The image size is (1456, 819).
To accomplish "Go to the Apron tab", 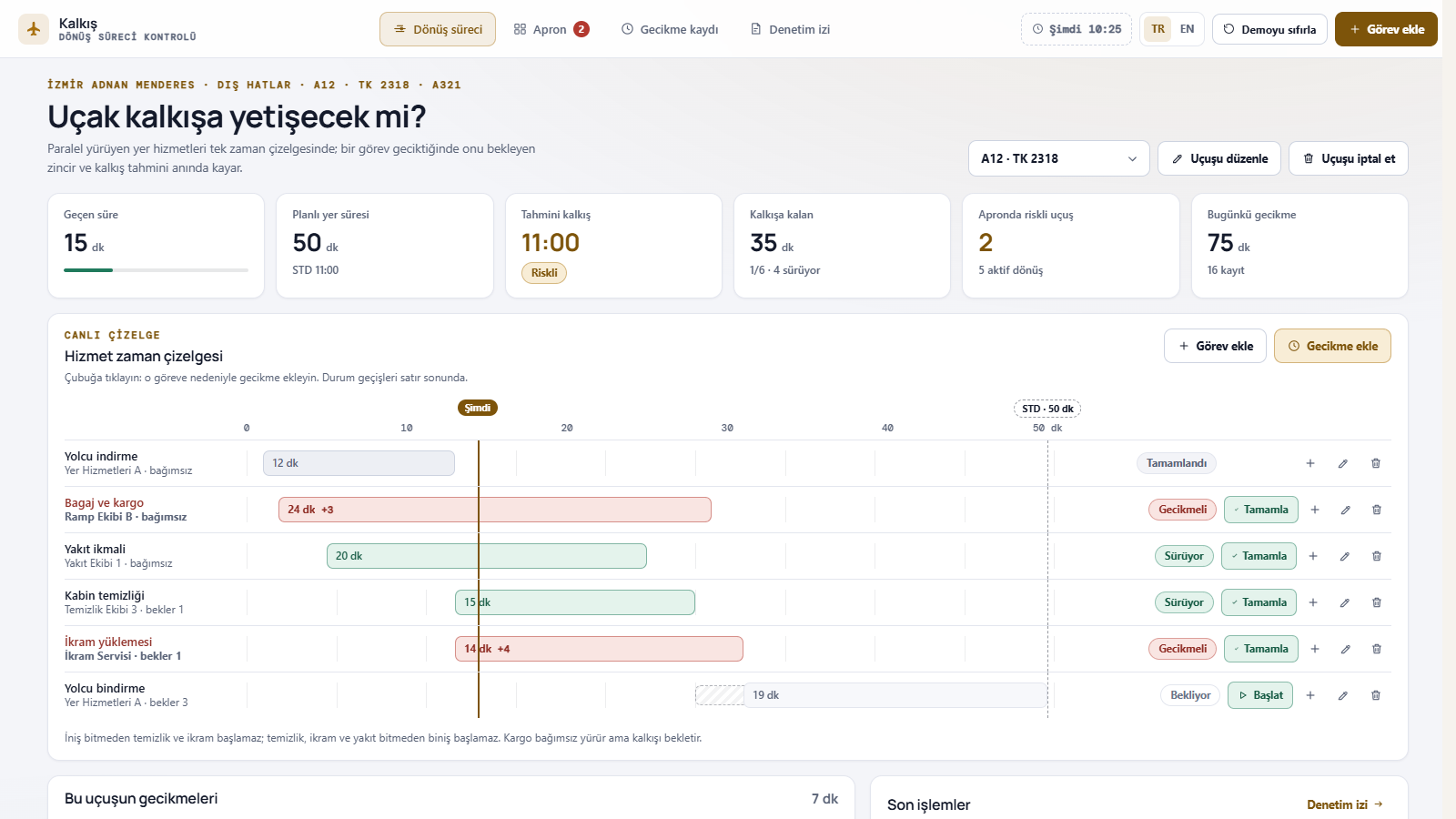I will pyautogui.click(x=551, y=29).
